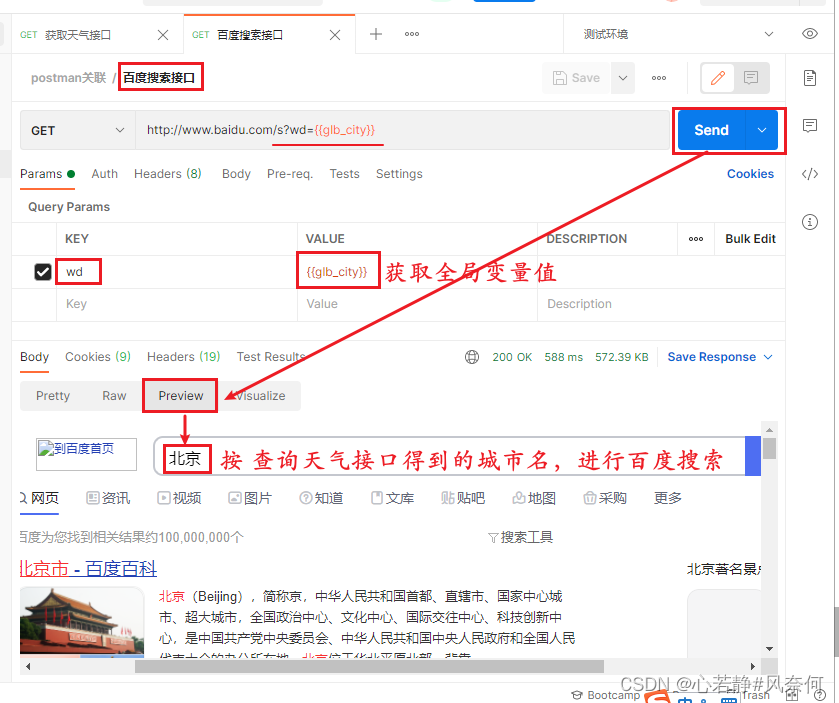The height and width of the screenshot is (703, 839).
Task: Open the request info icon in sidebar
Action: click(x=810, y=221)
